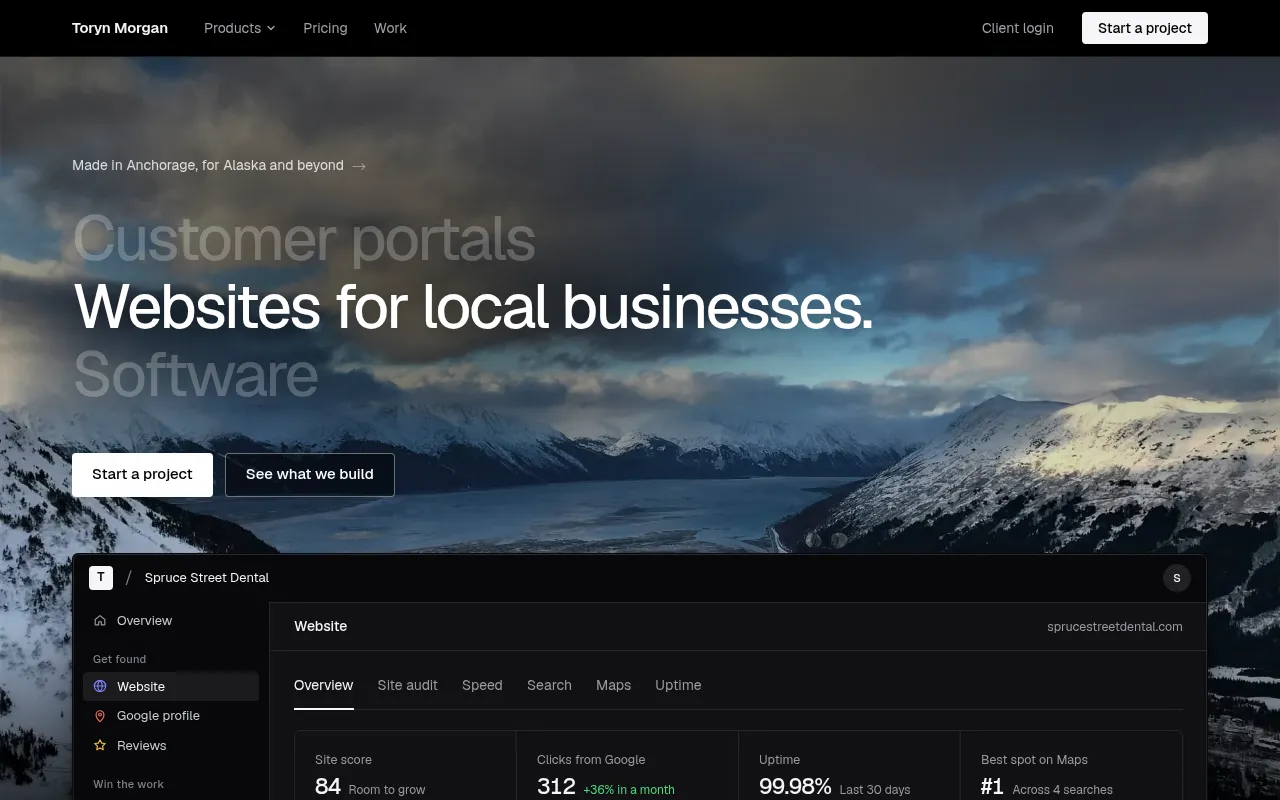
Task: Switch to the Site audit tab
Action: coord(408,685)
